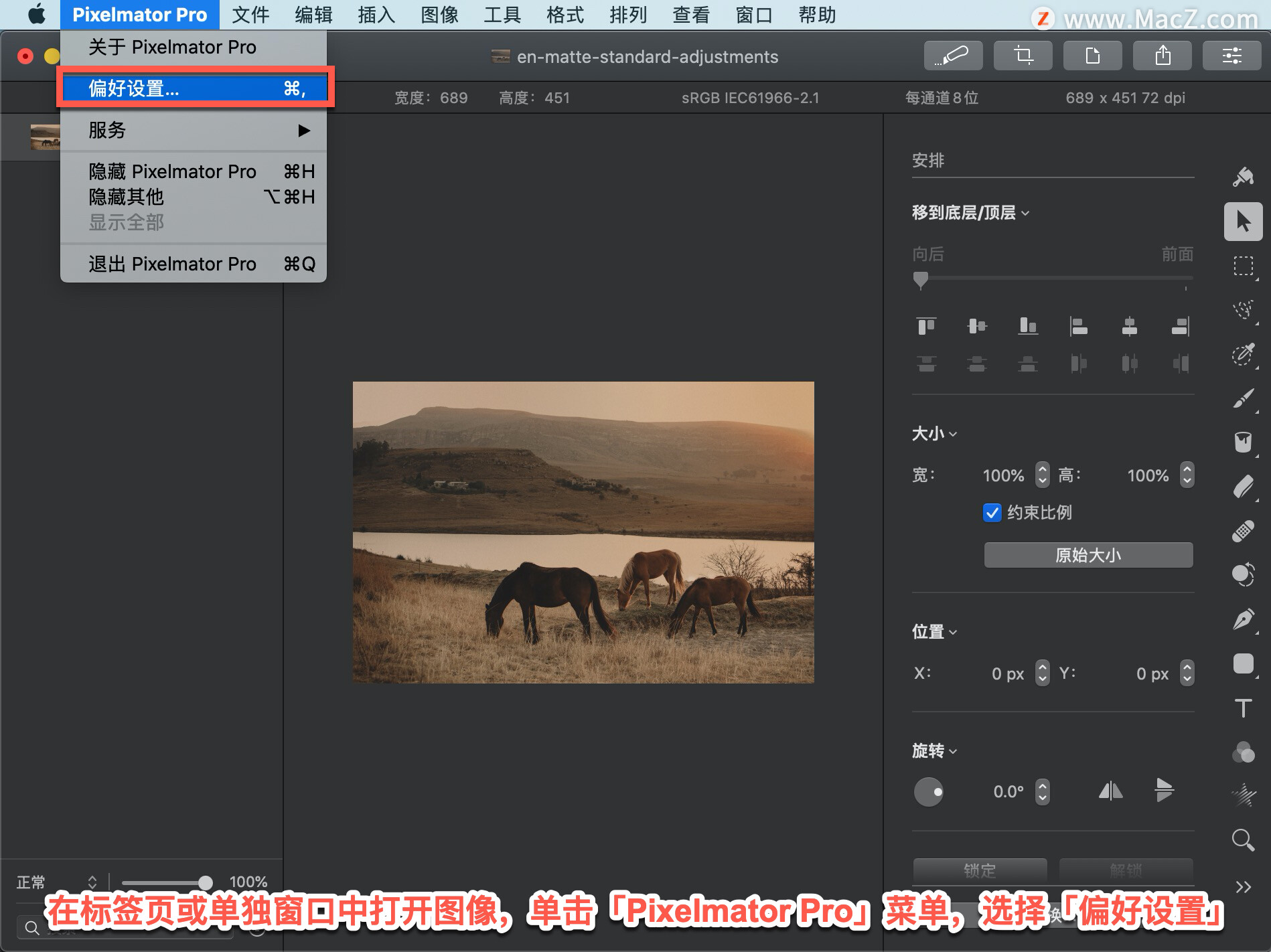Click width percentage stepper
This screenshot has width=1271, height=952.
1042,475
